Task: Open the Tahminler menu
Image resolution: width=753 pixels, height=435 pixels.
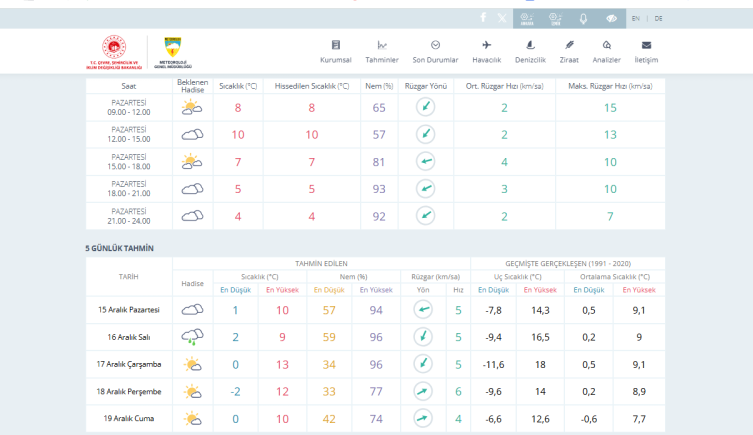Action: (x=382, y=51)
